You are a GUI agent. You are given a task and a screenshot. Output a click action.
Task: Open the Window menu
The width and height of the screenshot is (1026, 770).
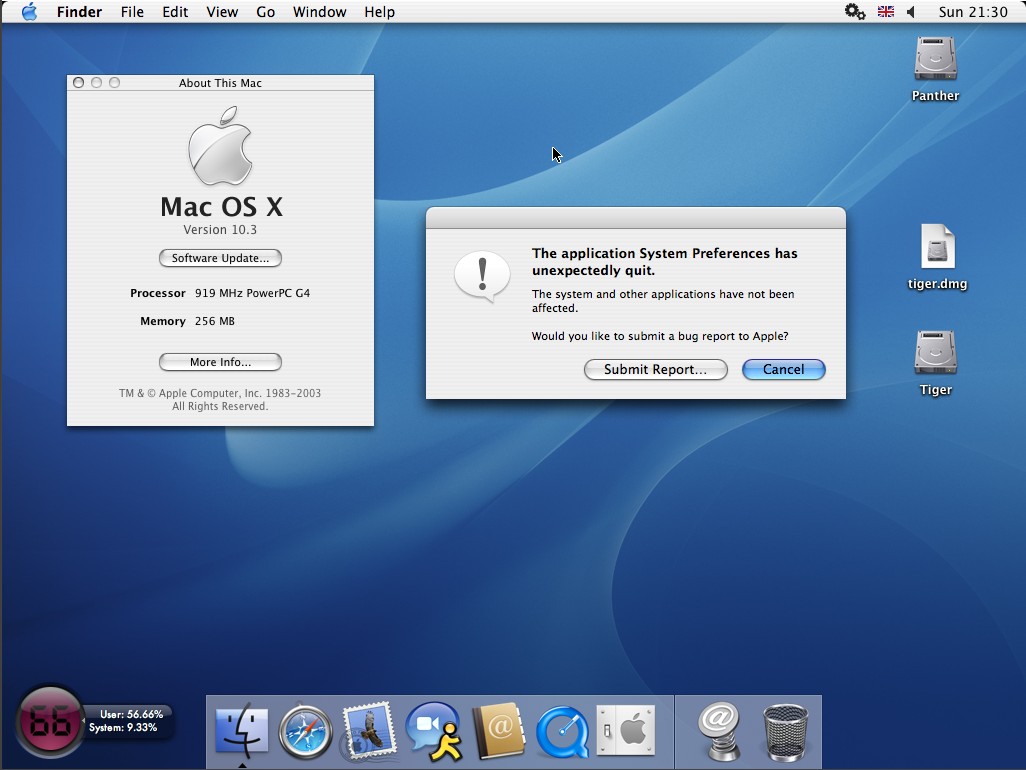coord(319,12)
